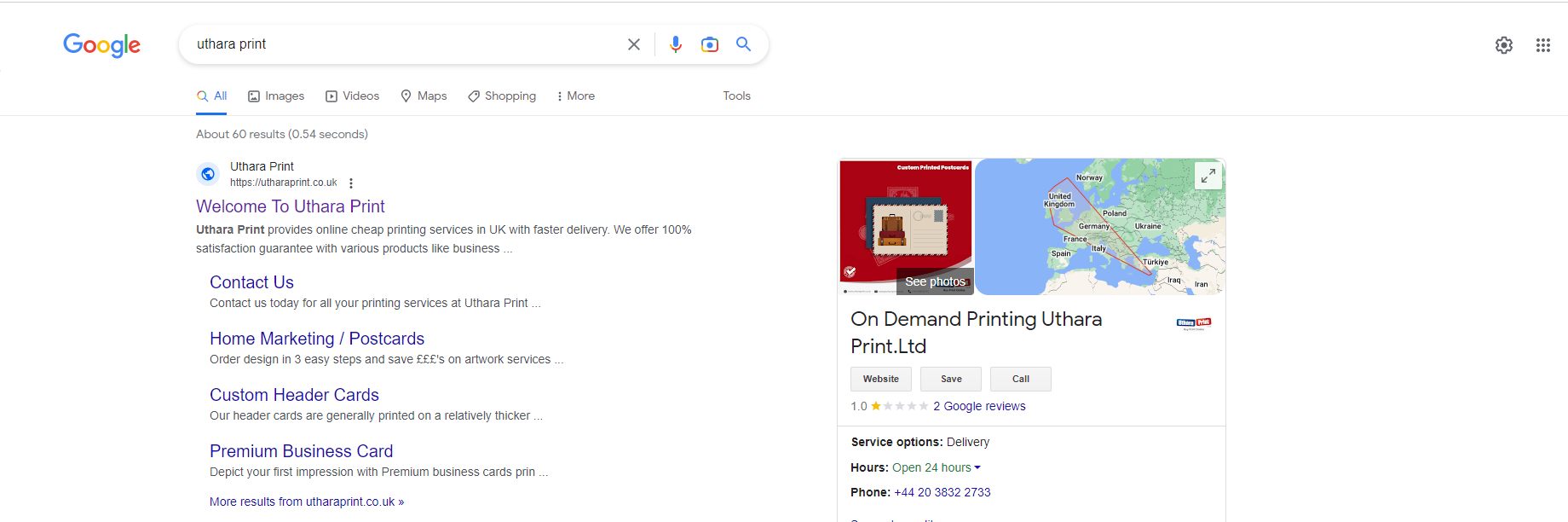
Task: Open the Tools search options
Action: point(736,96)
